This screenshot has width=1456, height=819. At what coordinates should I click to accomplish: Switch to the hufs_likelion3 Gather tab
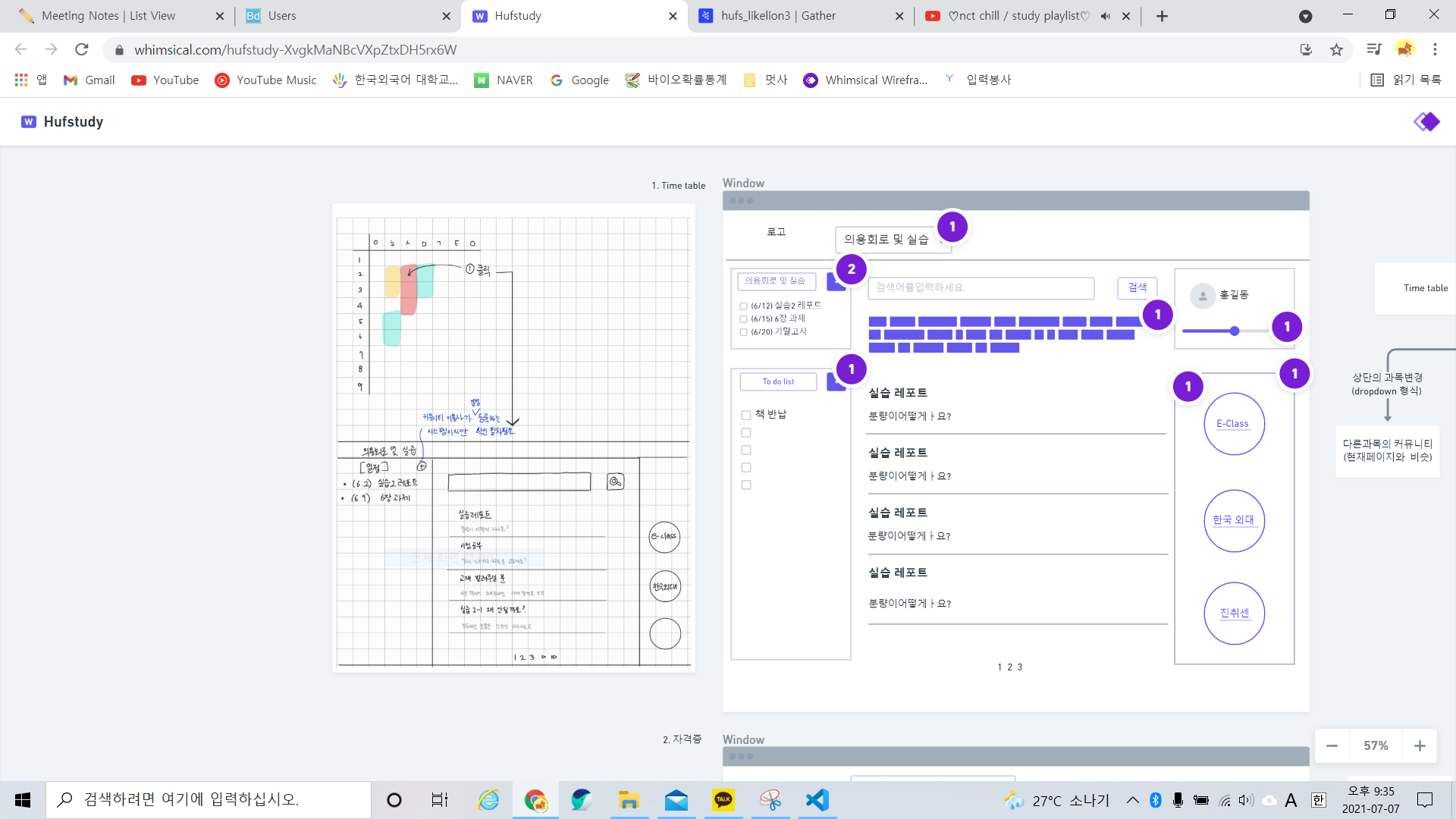point(777,16)
